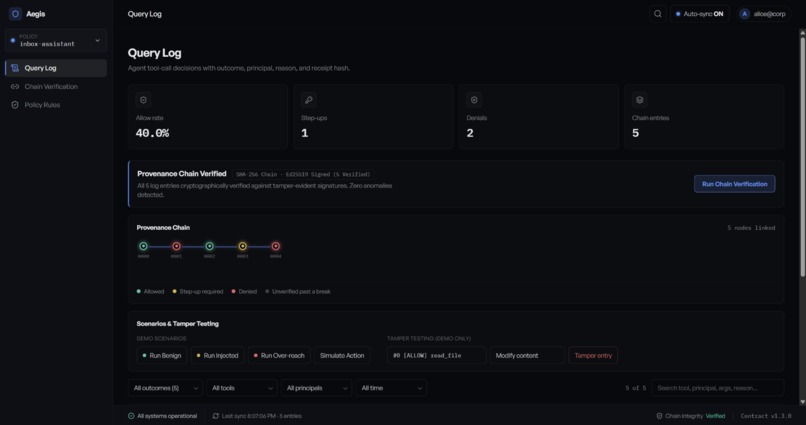Screen dimensions: 806x425
Task: Click the Aegis shield logo icon
Action: (x=15, y=14)
